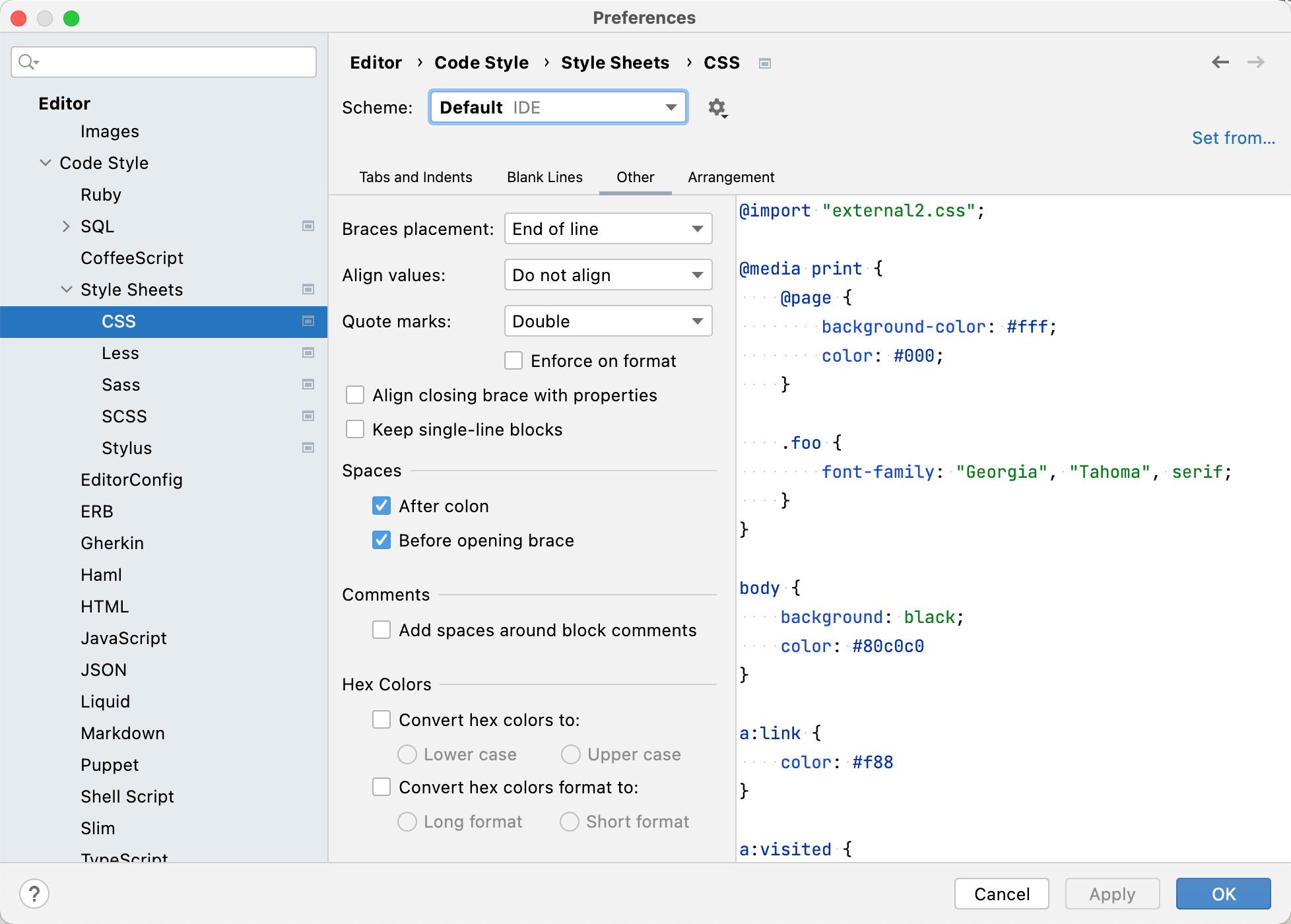Click the search magnifier in settings sidebar
The image size is (1291, 924).
[x=28, y=61]
